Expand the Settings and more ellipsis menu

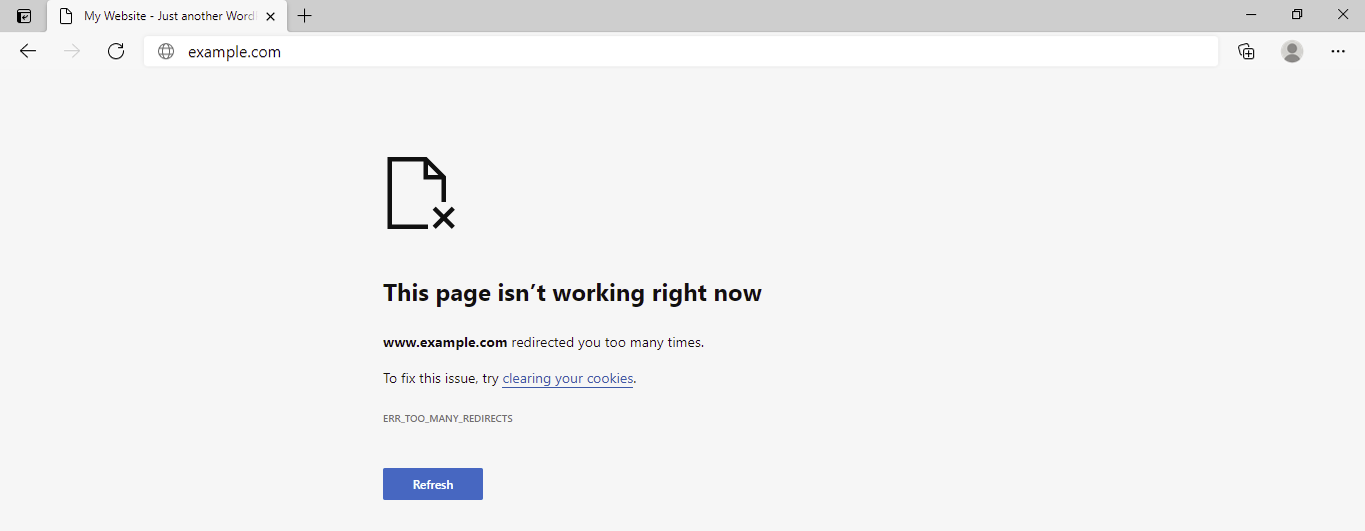click(x=1338, y=52)
